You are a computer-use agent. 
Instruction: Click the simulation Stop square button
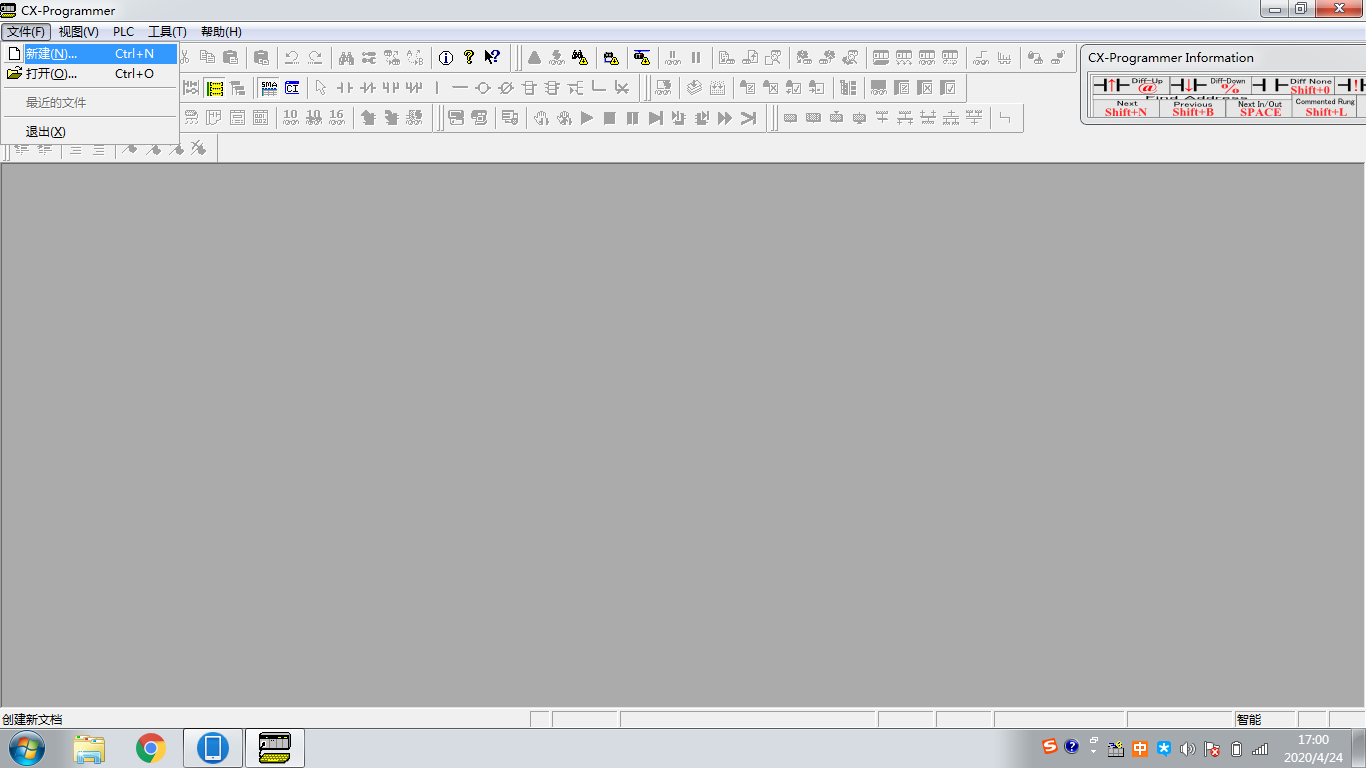(x=610, y=118)
